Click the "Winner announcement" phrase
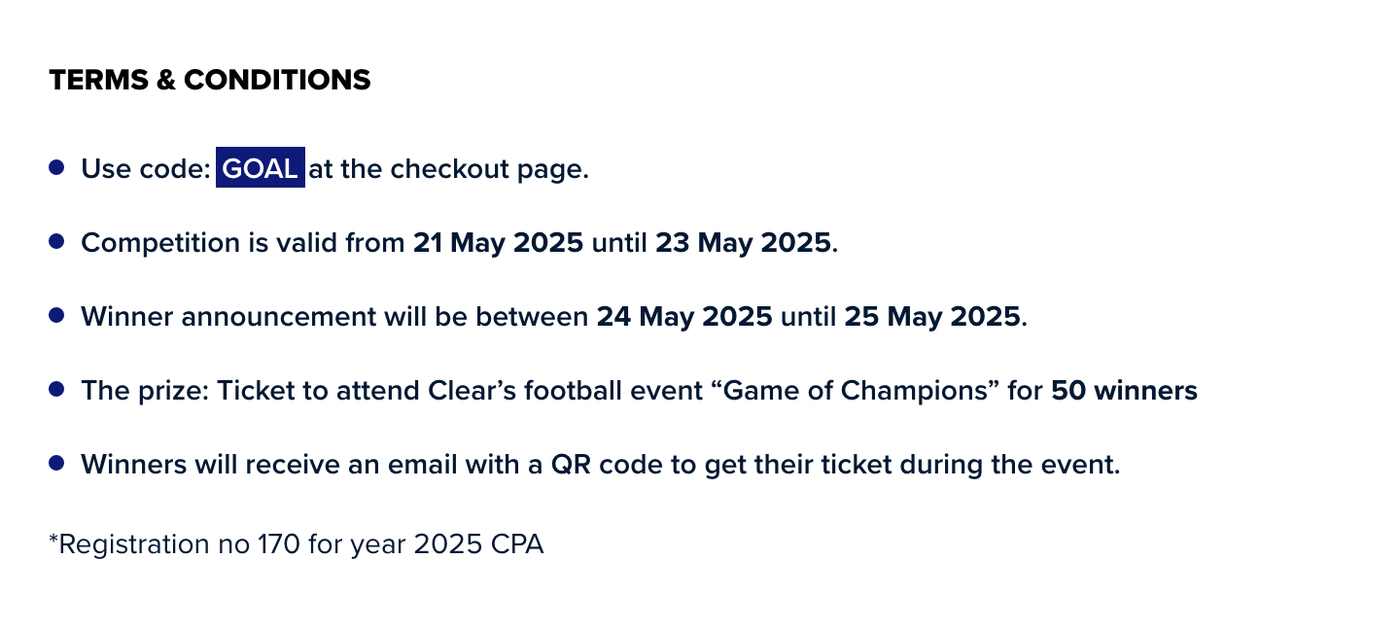Image resolution: width=1400 pixels, height=630 pixels. [x=228, y=317]
